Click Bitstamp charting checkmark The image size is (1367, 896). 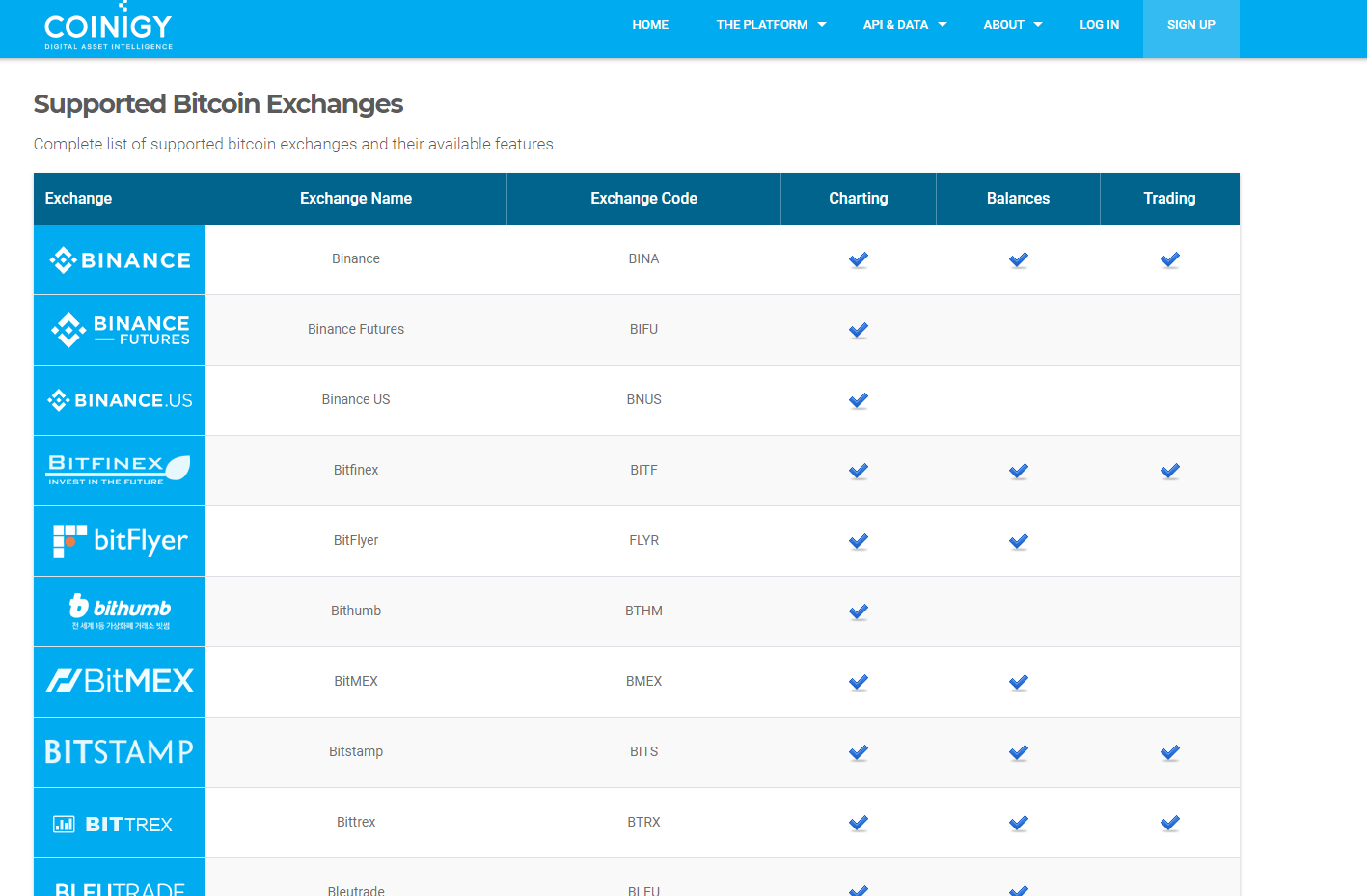pyautogui.click(x=859, y=752)
